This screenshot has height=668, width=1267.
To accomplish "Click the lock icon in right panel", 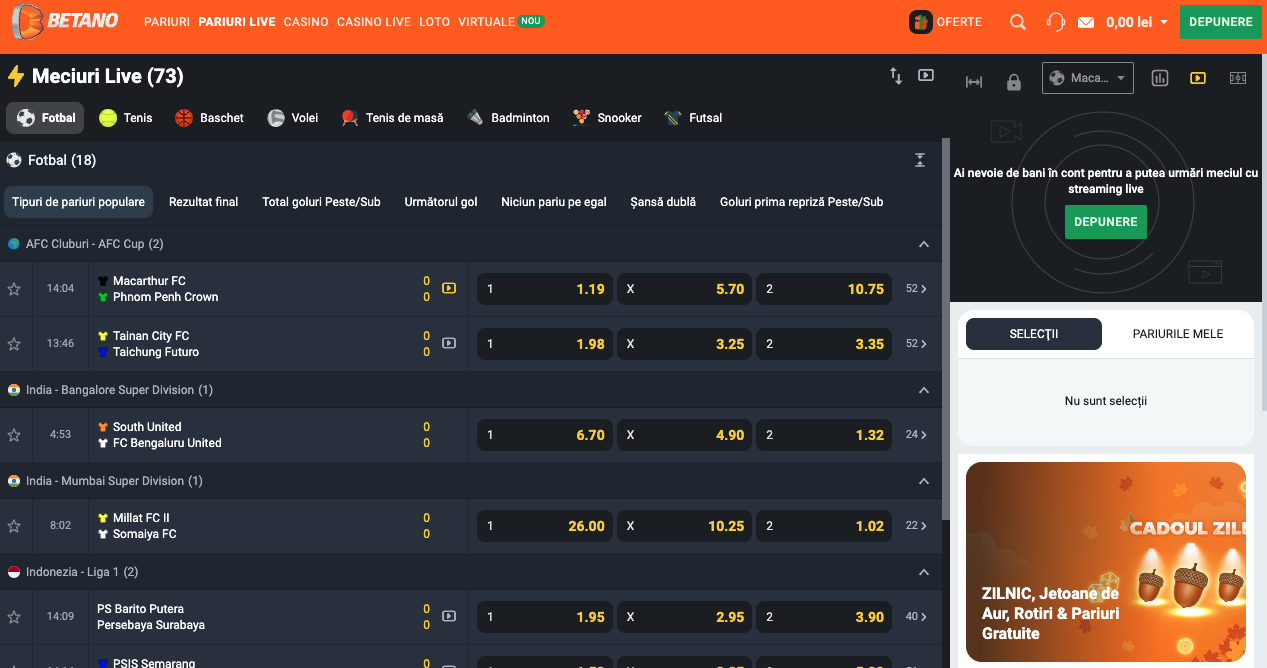I will (x=1013, y=82).
